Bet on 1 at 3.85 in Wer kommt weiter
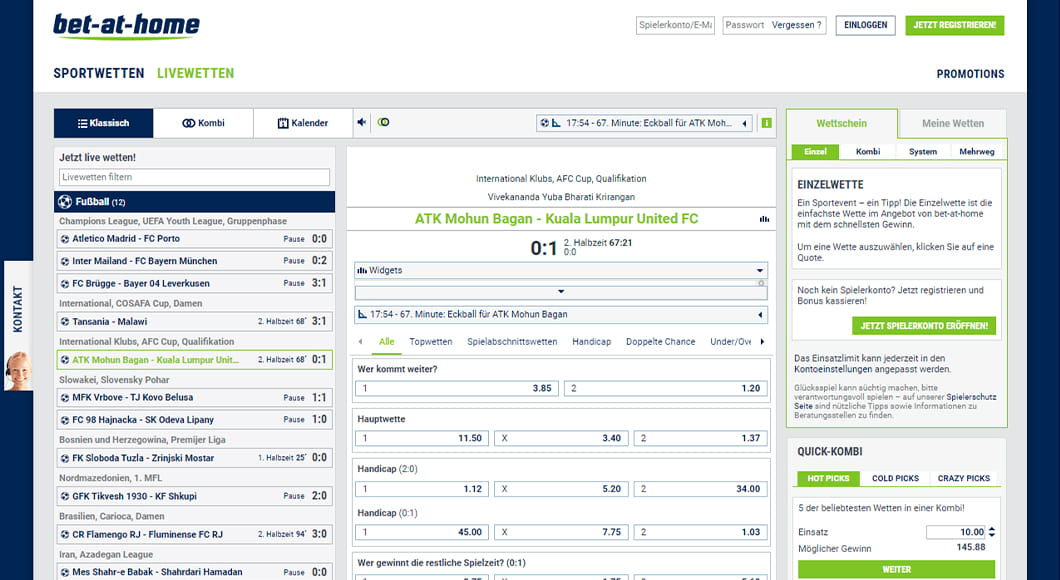1060x580 pixels. (x=456, y=389)
